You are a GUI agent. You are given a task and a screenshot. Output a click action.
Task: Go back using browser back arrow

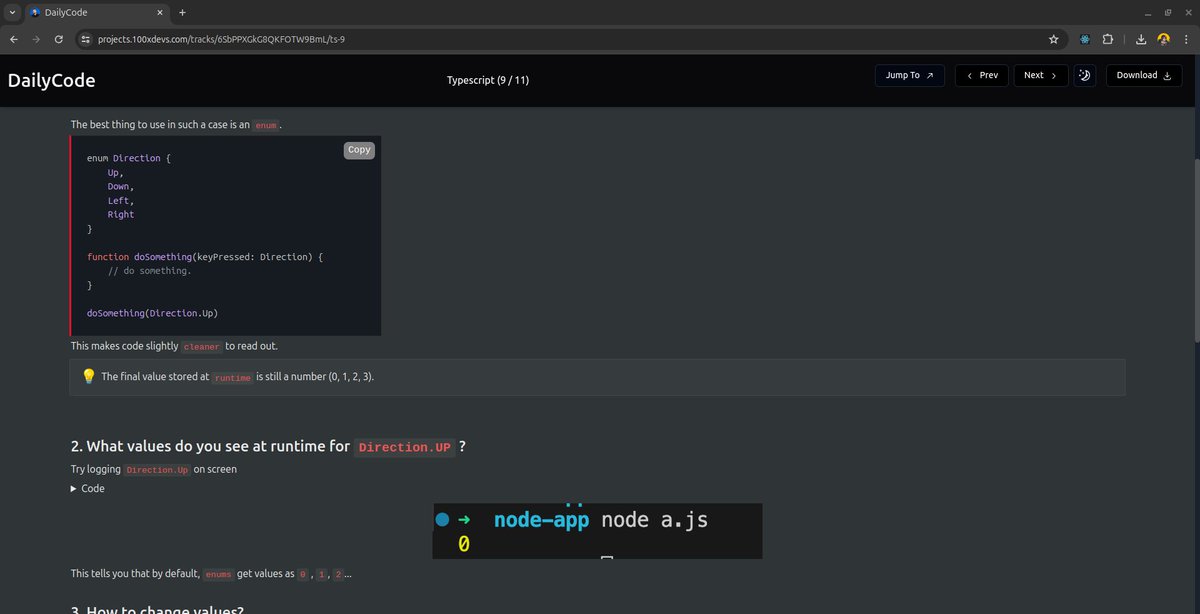13,39
